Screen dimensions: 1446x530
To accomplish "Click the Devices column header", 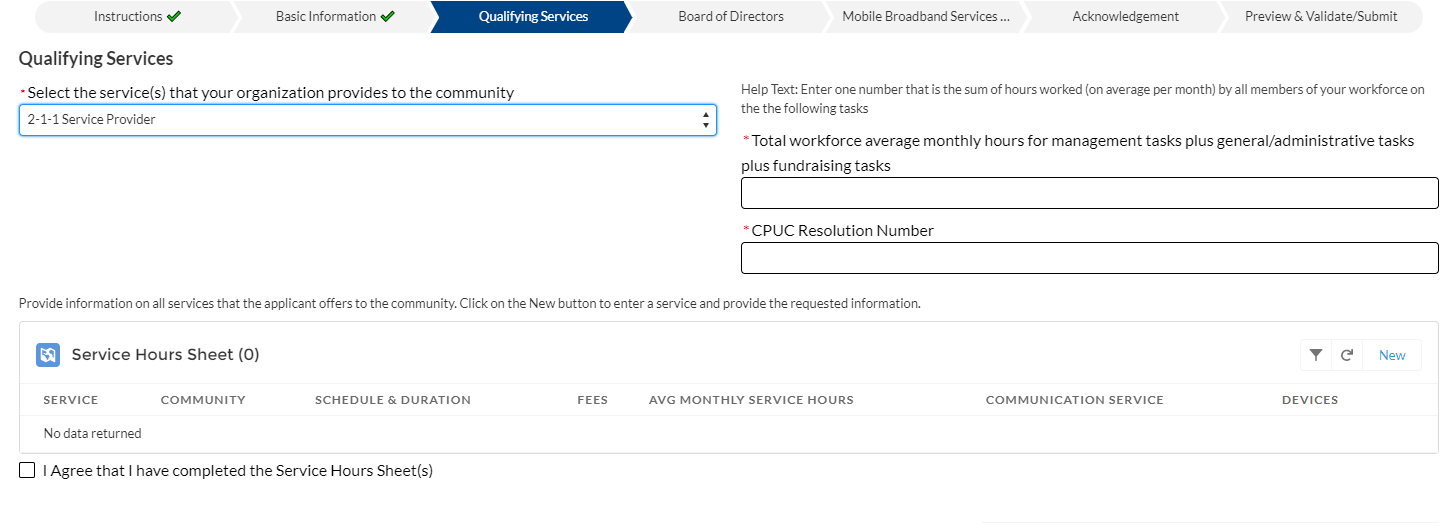I will (1309, 400).
